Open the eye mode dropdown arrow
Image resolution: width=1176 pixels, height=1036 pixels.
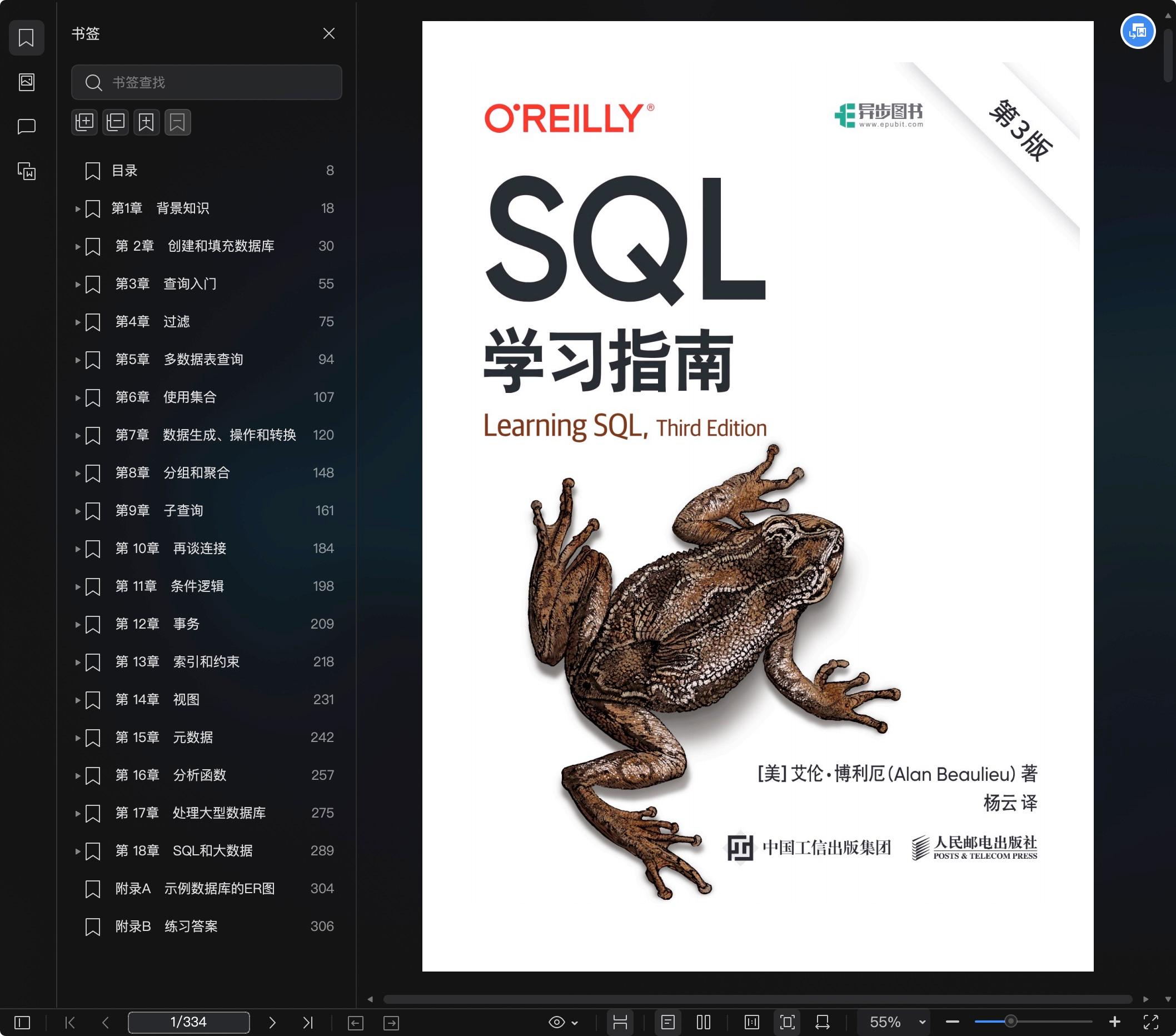(x=575, y=1023)
